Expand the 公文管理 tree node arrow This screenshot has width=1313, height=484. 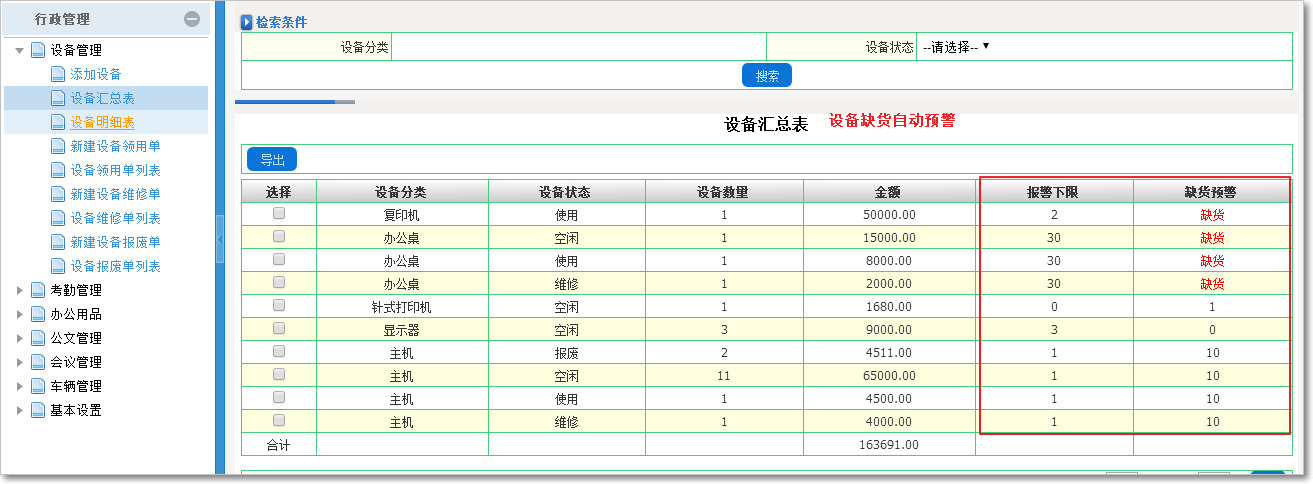click(x=19, y=338)
